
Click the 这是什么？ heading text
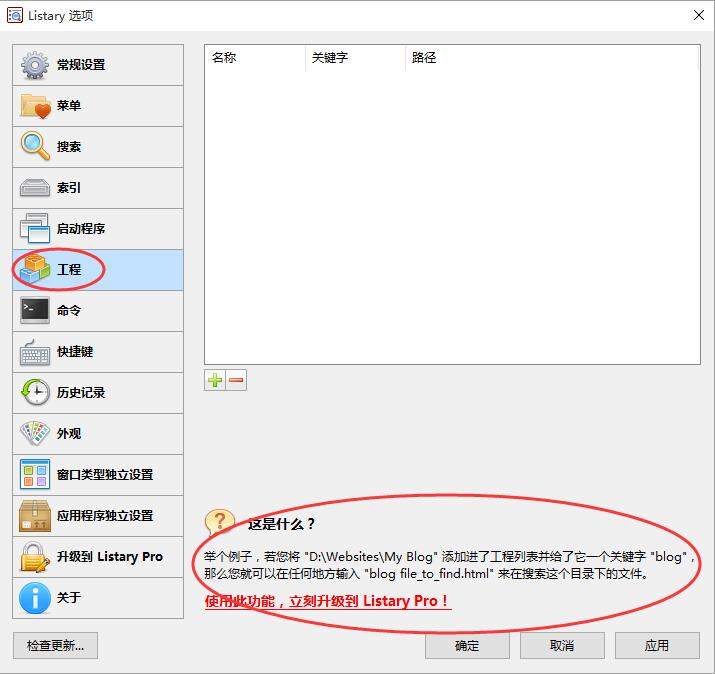coord(281,524)
